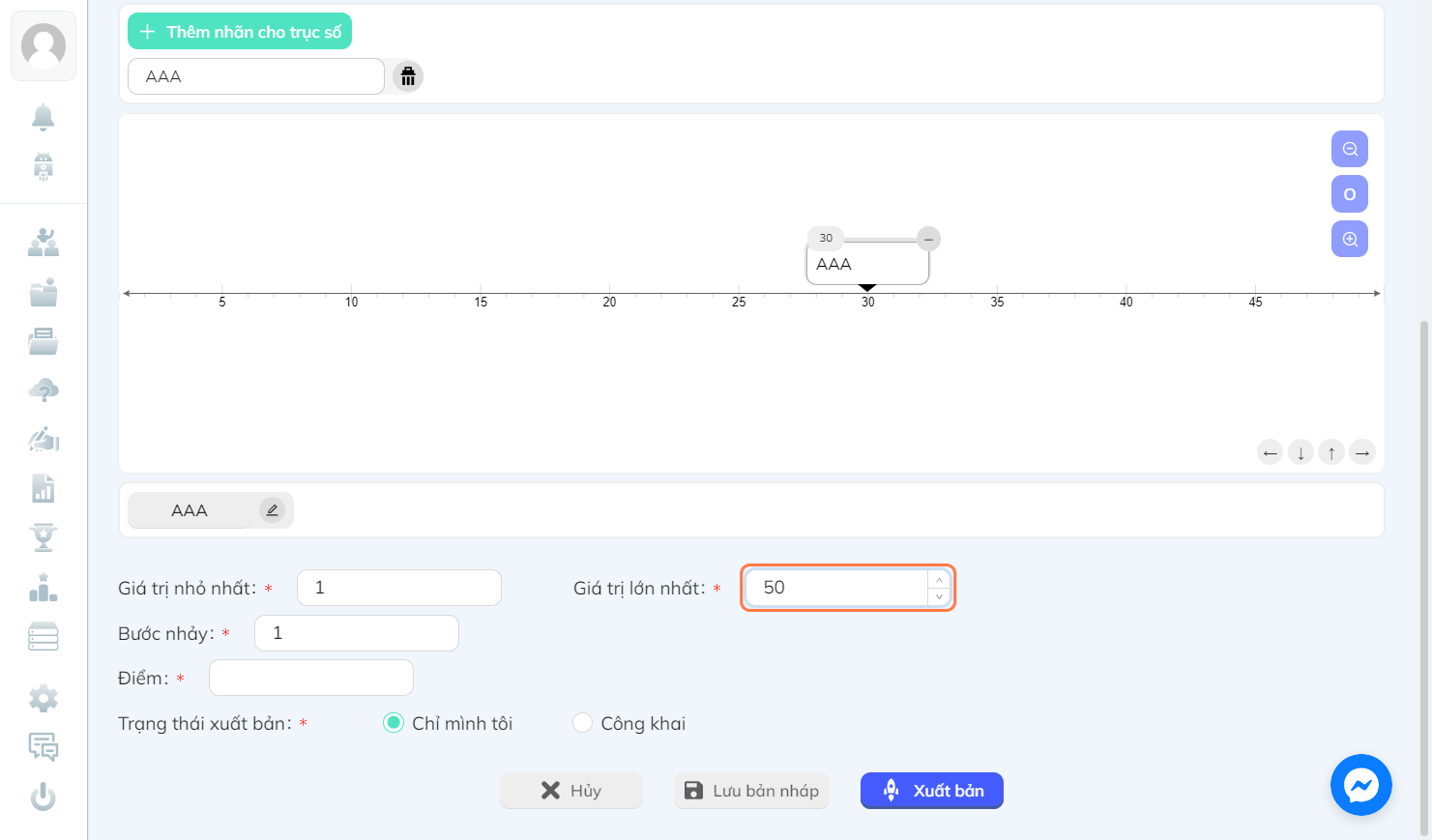1432x840 pixels.
Task: Increase Giá trị lớn nhất with up stepper
Action: coord(939,580)
